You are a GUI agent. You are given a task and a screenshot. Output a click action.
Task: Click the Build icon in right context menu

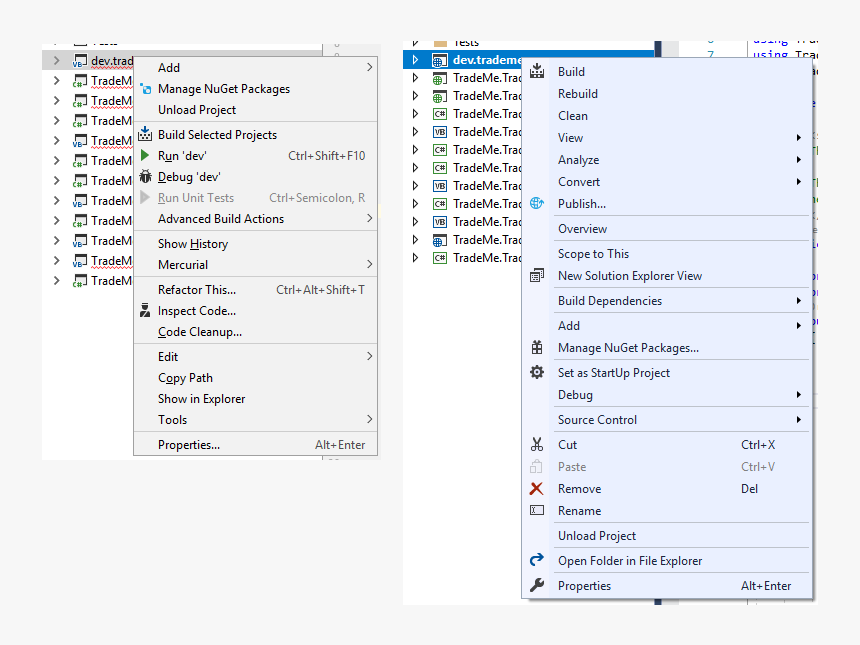[x=537, y=71]
